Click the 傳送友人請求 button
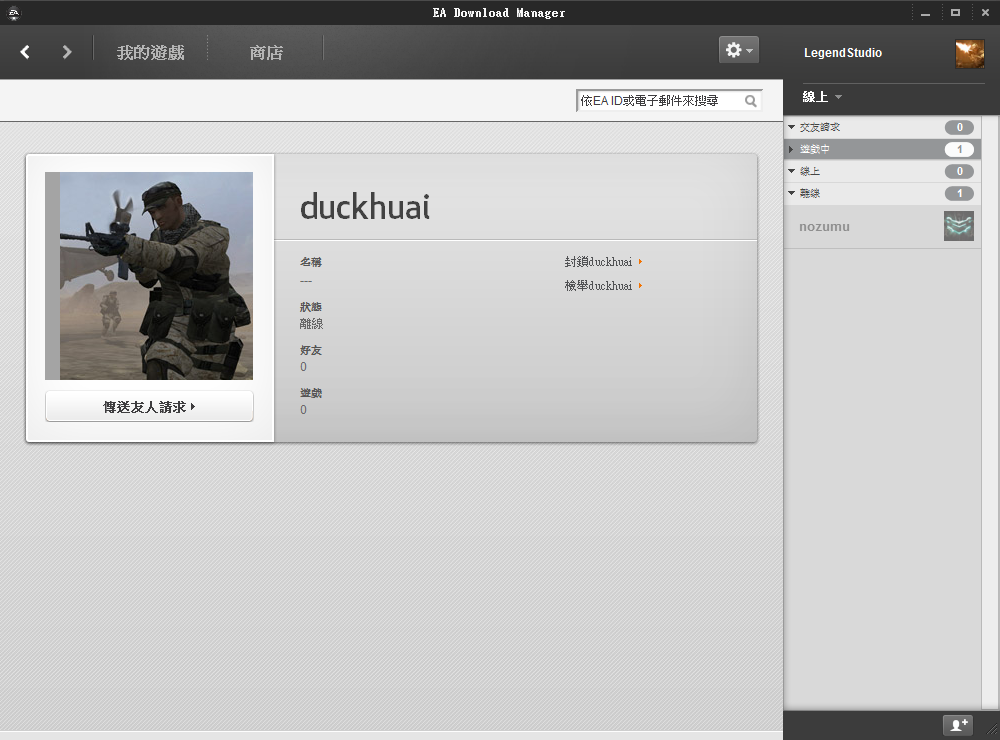This screenshot has height=740, width=1000. [x=149, y=407]
